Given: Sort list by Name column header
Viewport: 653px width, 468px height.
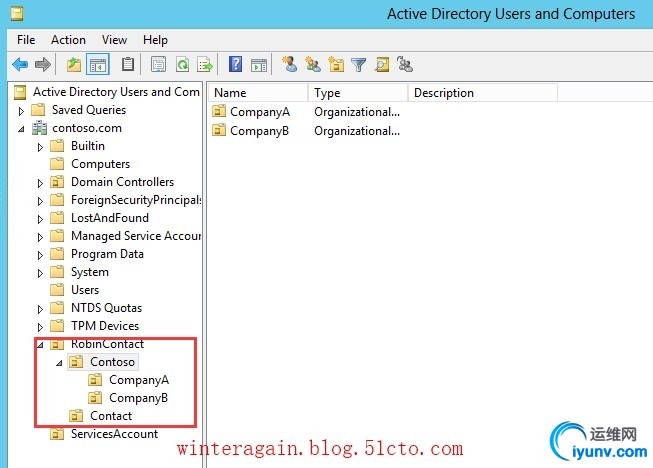Looking at the screenshot, I should coord(258,92).
